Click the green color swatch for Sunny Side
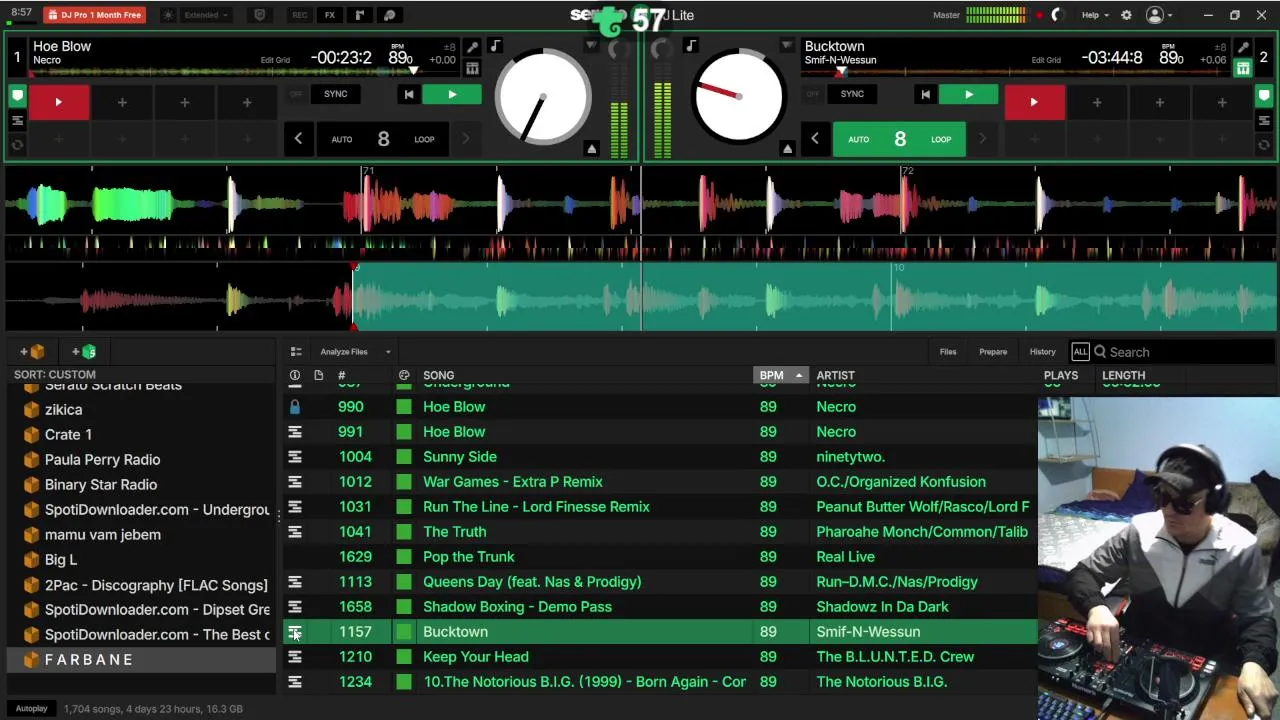The image size is (1280, 720). (403, 457)
